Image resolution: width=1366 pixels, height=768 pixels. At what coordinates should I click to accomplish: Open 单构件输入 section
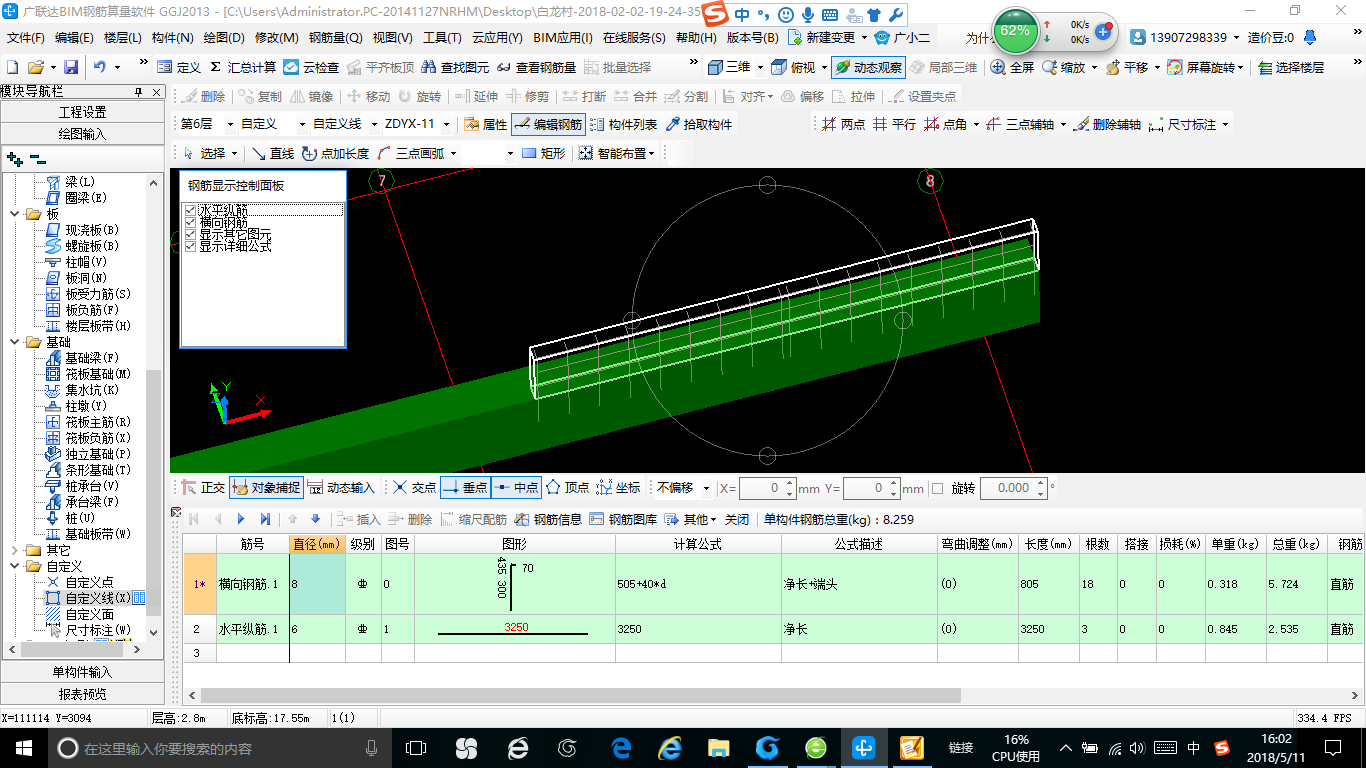pyautogui.click(x=82, y=672)
